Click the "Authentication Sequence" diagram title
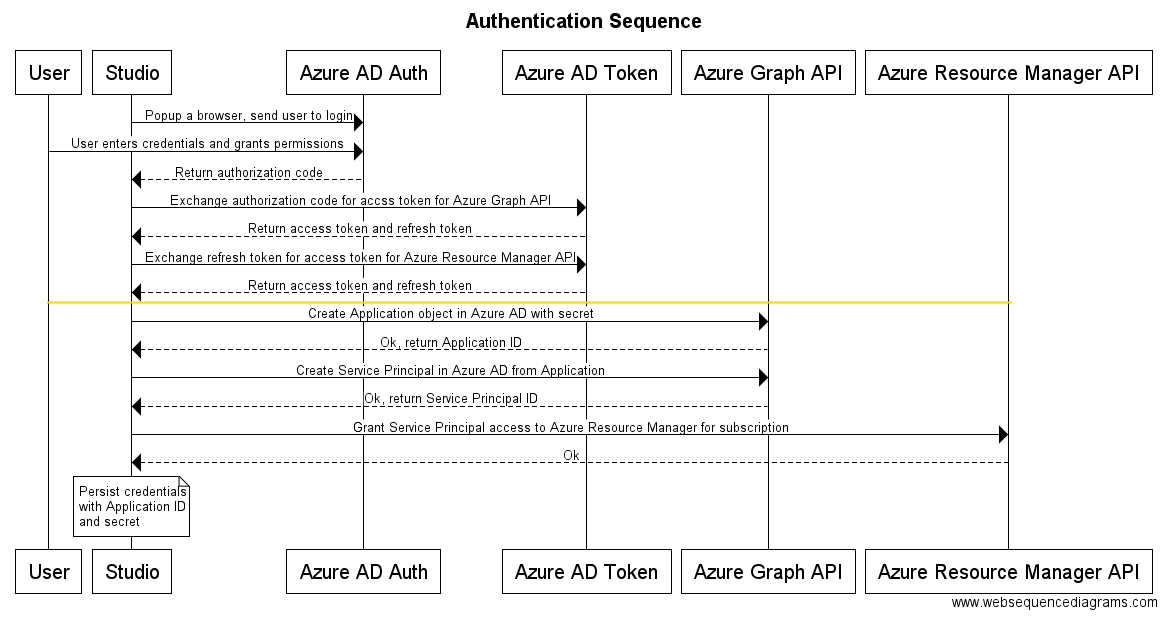Image resolution: width=1166 pixels, height=618 pixels. 583,21
